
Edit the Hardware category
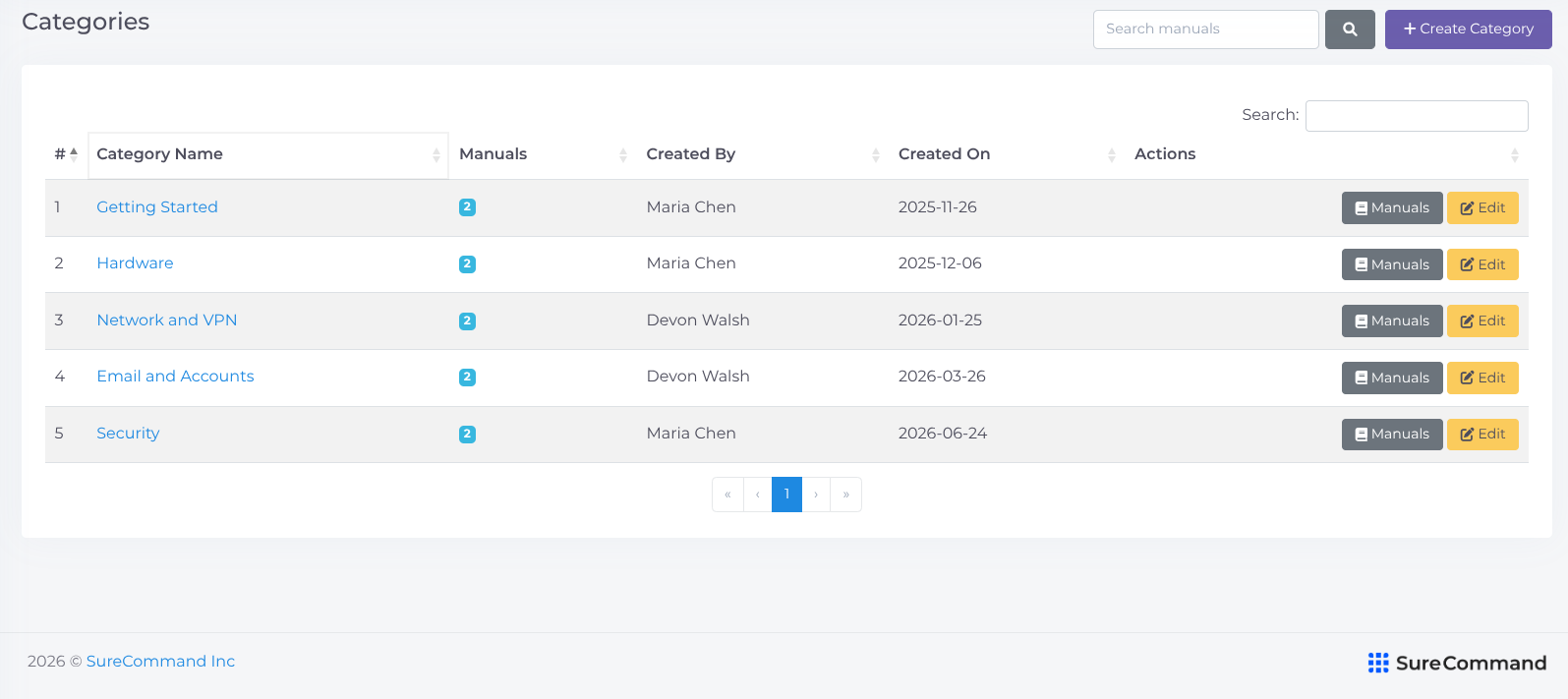1482,264
